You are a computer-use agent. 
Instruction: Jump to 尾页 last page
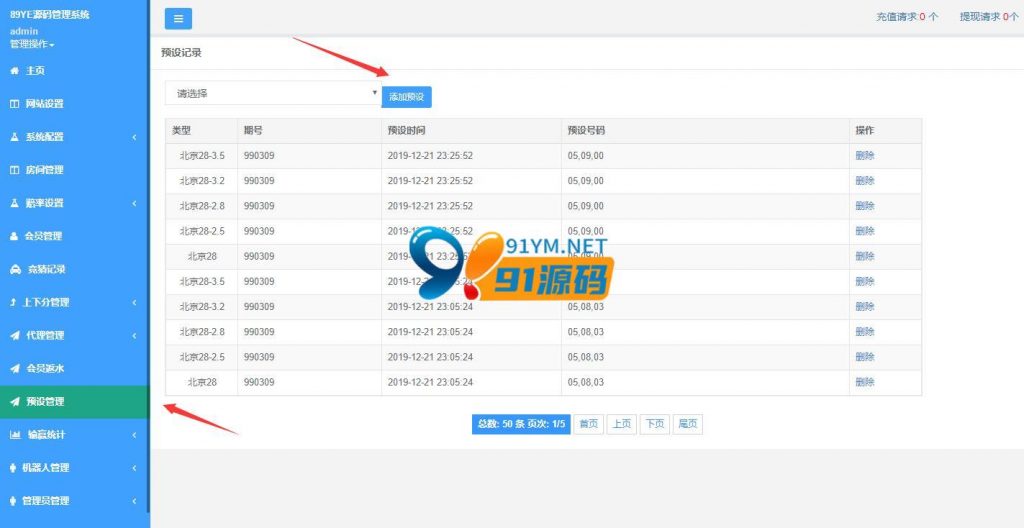(x=688, y=424)
